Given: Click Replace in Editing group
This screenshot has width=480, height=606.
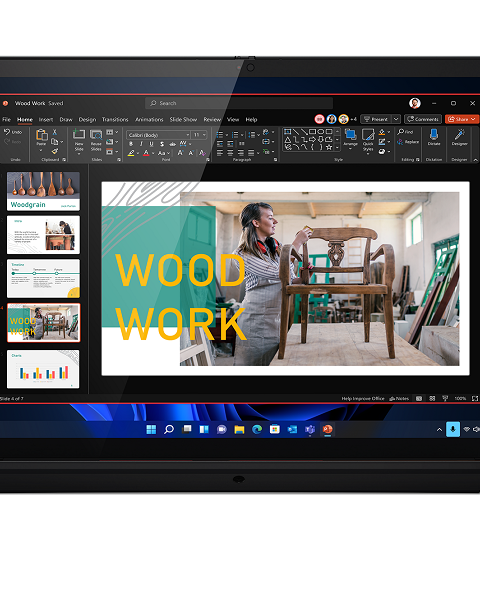Looking at the screenshot, I should 408,142.
